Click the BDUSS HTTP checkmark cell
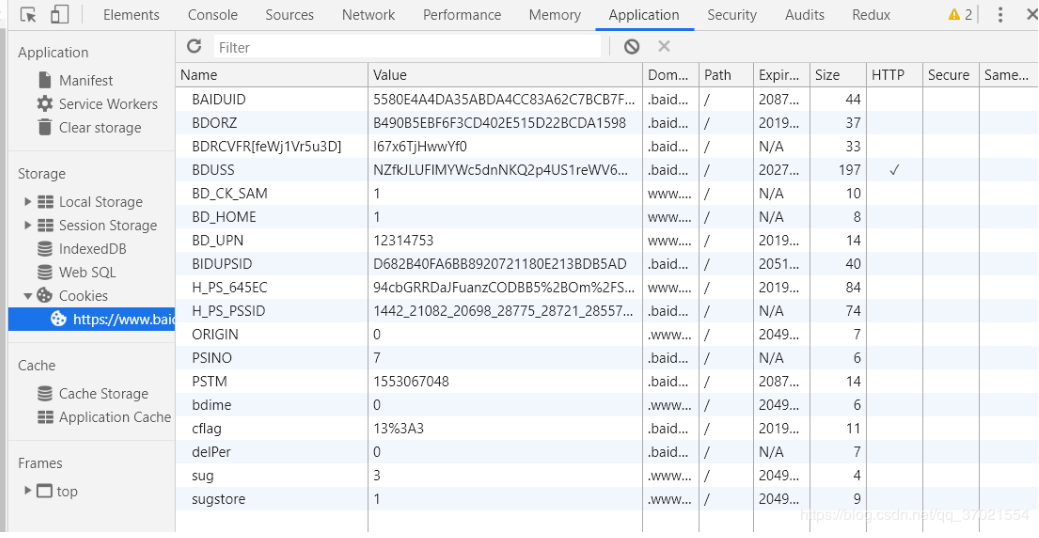 895,170
